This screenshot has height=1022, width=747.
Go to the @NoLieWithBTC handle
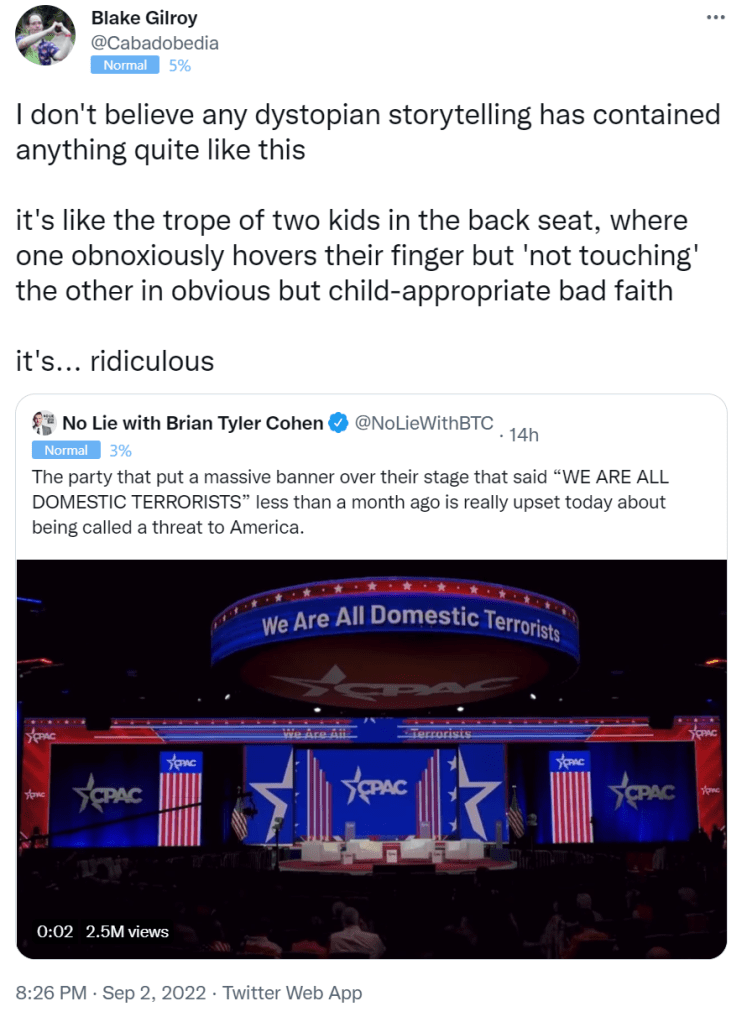(424, 423)
